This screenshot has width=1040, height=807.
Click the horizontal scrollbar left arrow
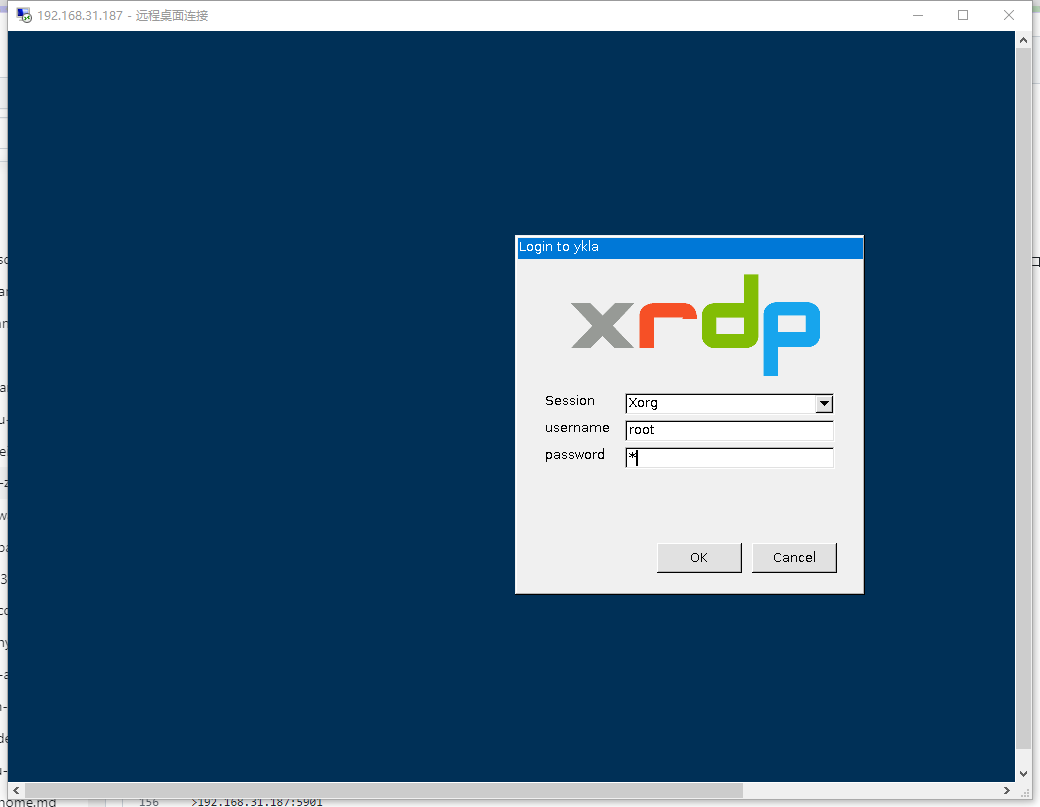(x=17, y=790)
